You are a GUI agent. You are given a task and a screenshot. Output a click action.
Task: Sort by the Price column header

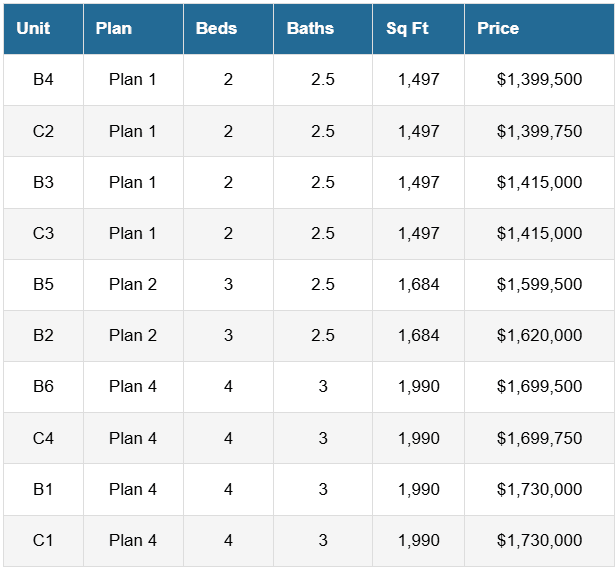(x=539, y=29)
